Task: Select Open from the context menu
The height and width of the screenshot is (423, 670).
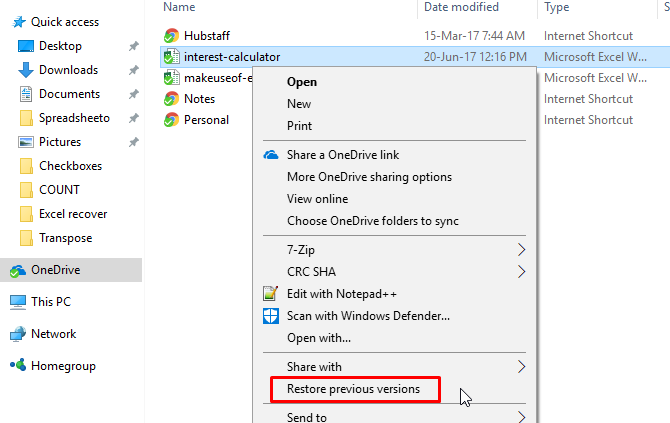Action: coord(302,82)
